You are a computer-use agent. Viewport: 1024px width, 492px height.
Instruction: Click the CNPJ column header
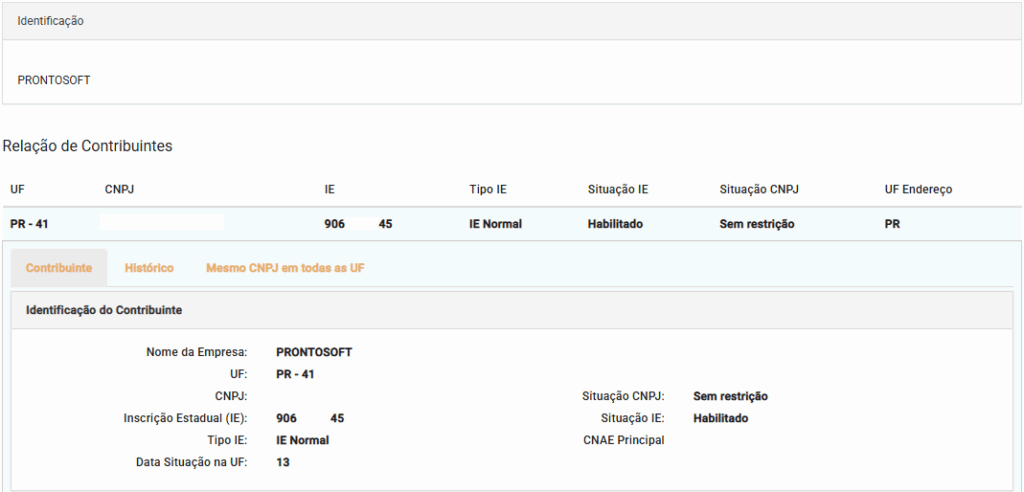click(120, 190)
